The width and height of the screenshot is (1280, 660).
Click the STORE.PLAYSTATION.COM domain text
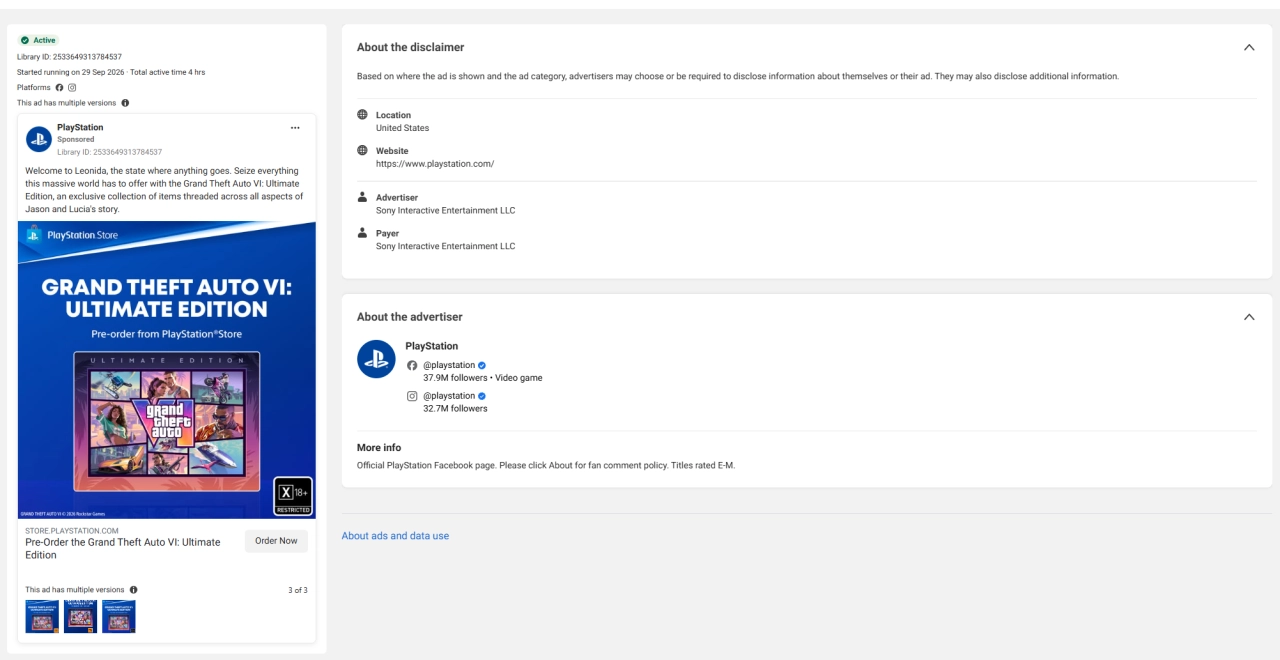pyautogui.click(x=72, y=530)
